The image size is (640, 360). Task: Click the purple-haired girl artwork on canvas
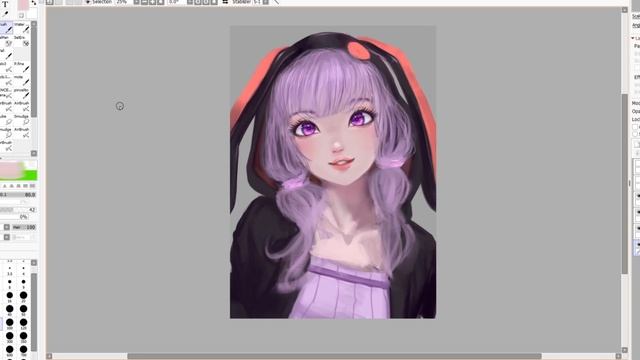[x=333, y=172]
